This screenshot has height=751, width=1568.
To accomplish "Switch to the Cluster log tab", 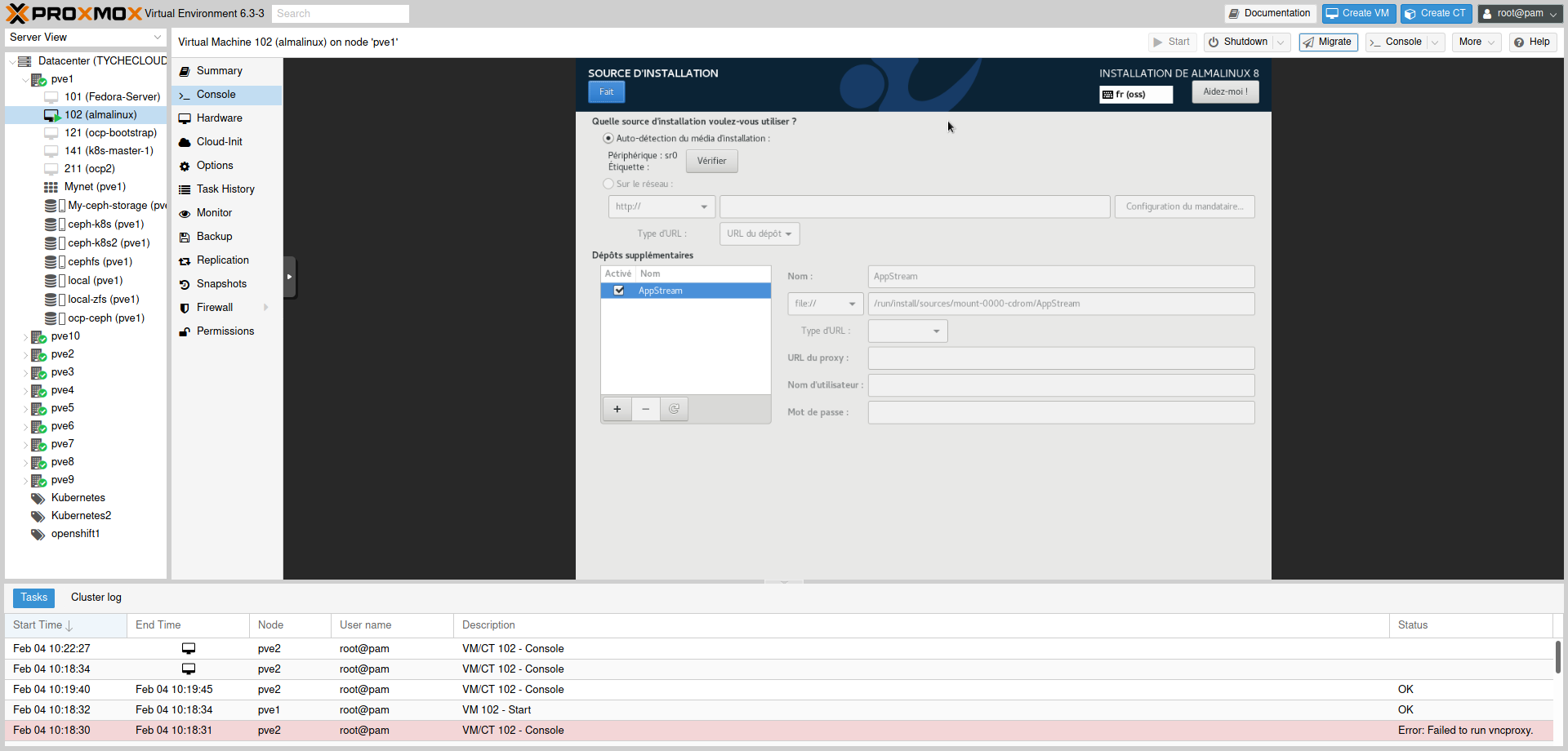I will tap(96, 598).
